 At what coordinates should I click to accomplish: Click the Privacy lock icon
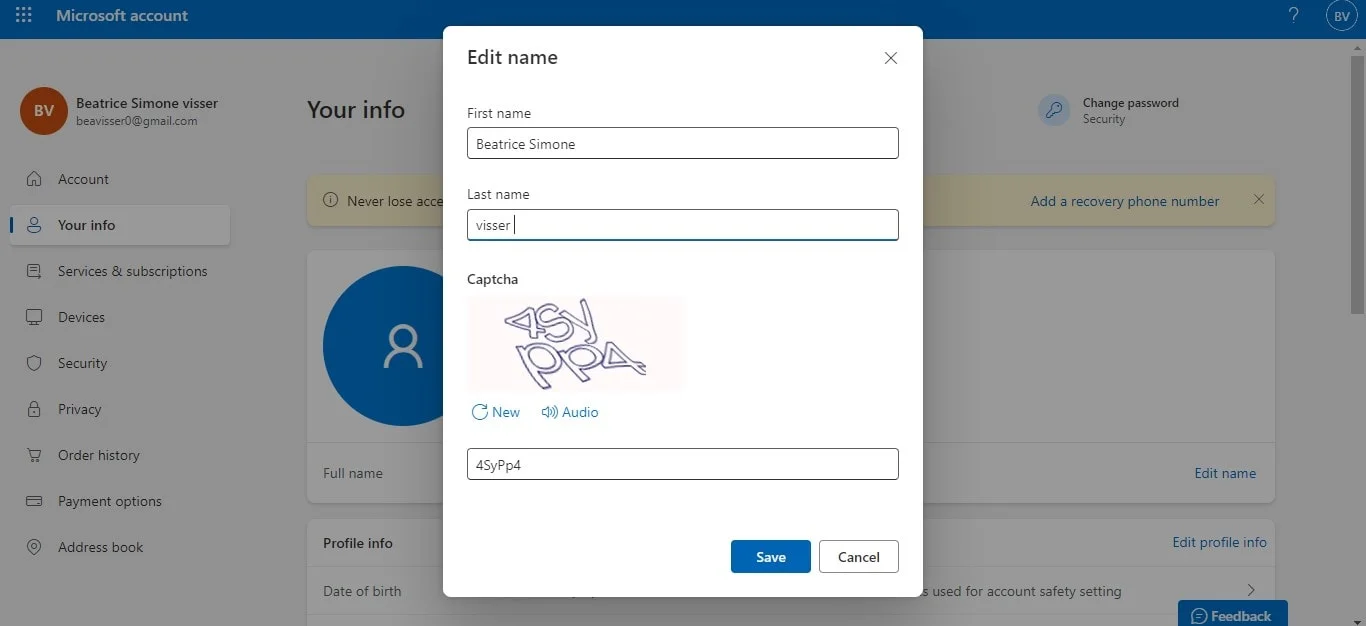coord(34,409)
